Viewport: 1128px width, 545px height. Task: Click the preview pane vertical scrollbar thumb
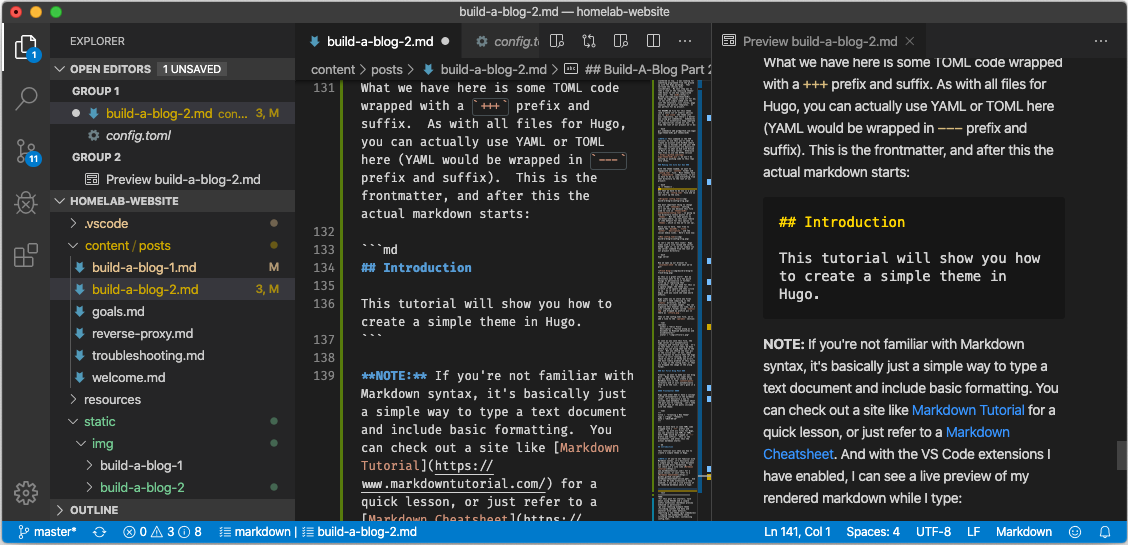(1122, 454)
